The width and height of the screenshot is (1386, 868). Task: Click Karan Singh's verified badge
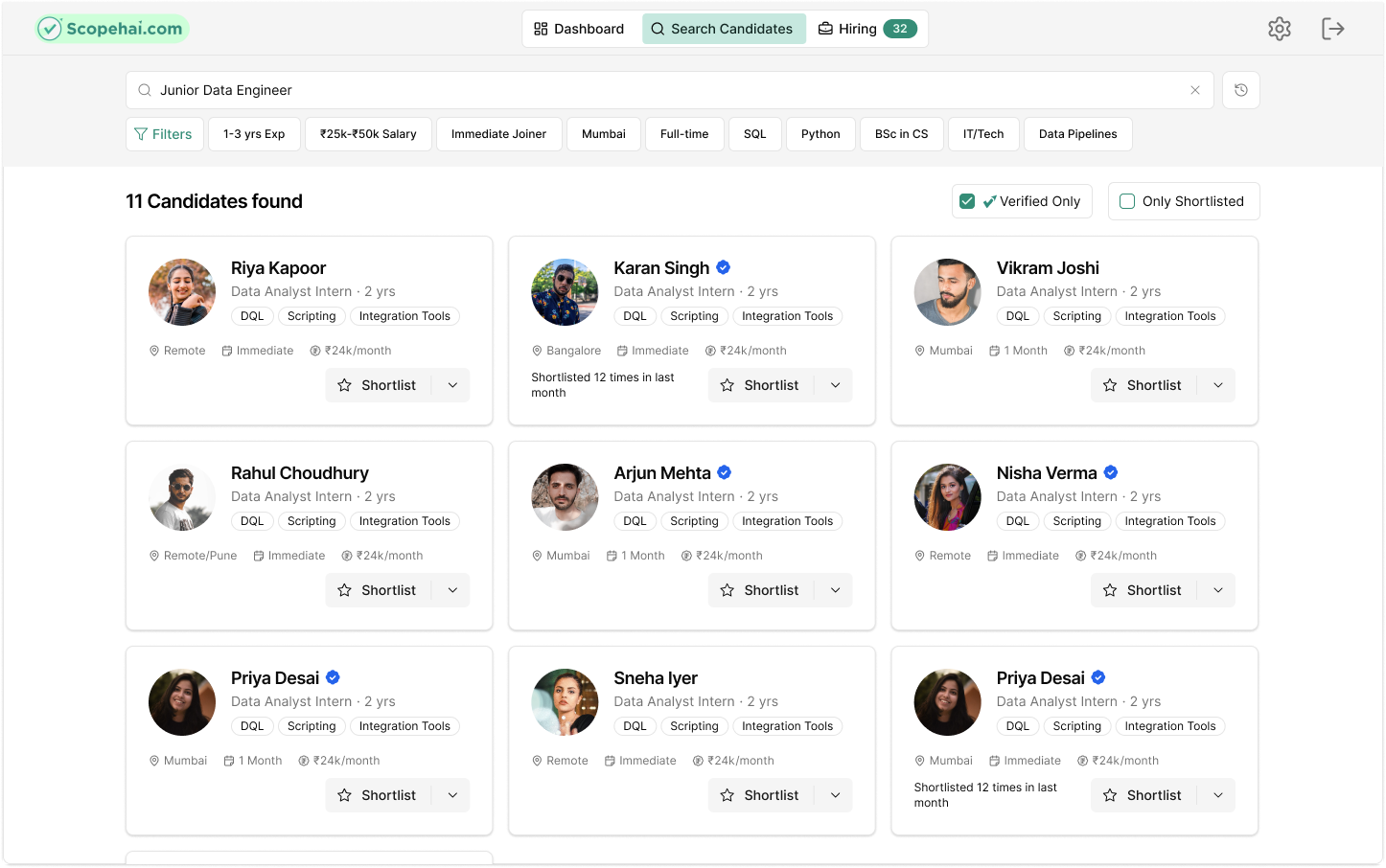tap(724, 268)
